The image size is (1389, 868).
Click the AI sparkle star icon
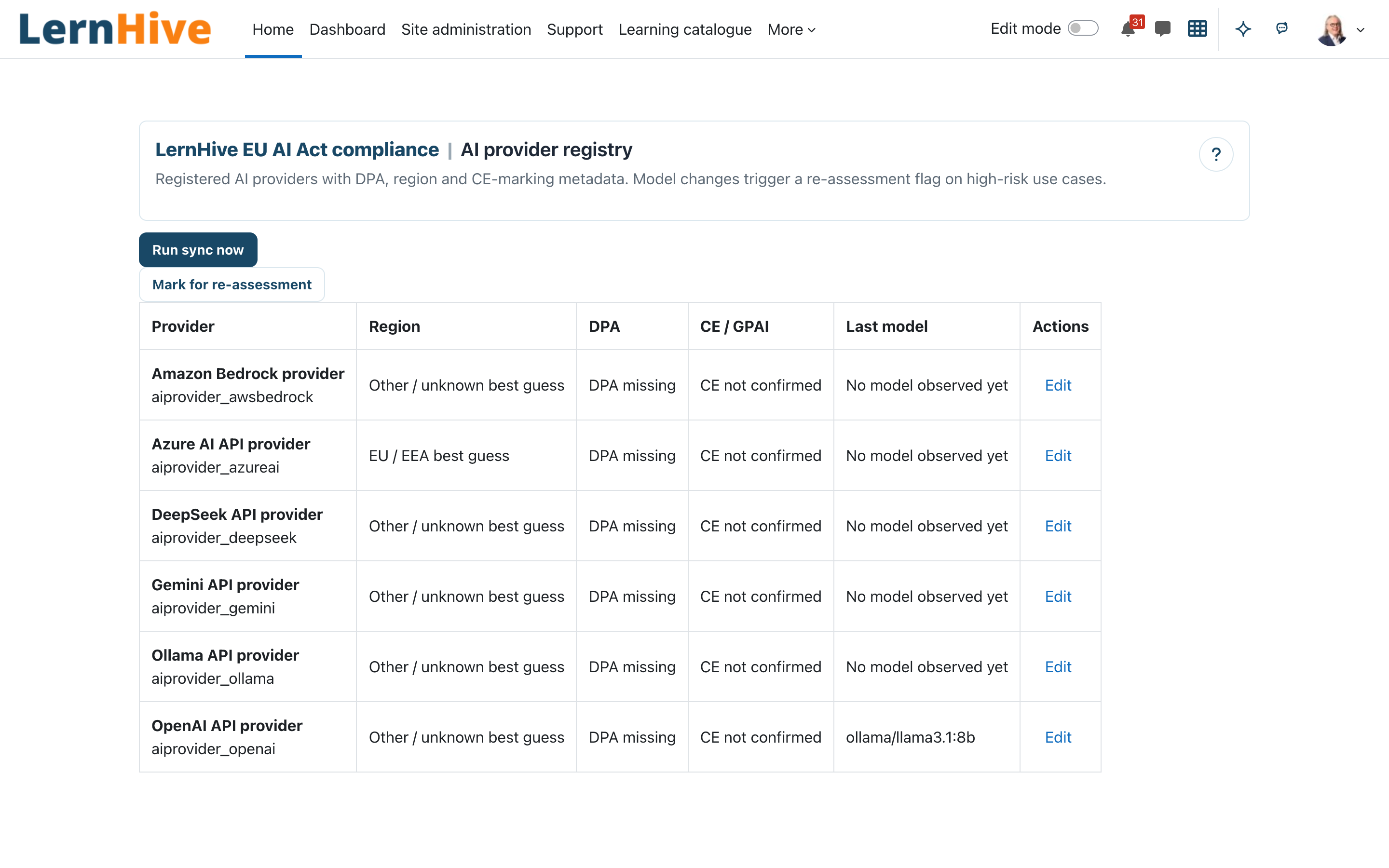tap(1243, 29)
